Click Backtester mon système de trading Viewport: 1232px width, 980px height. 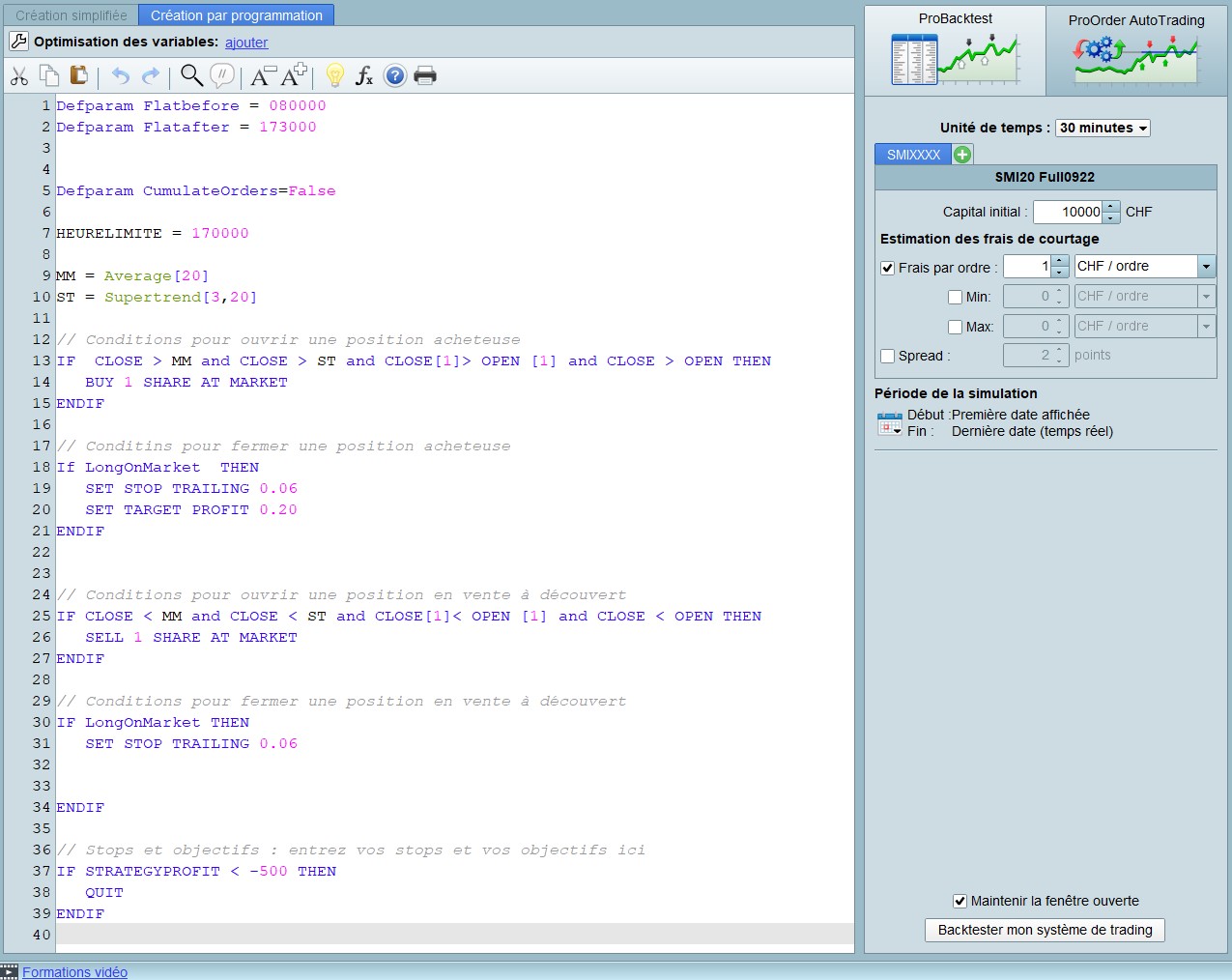[x=1045, y=930]
